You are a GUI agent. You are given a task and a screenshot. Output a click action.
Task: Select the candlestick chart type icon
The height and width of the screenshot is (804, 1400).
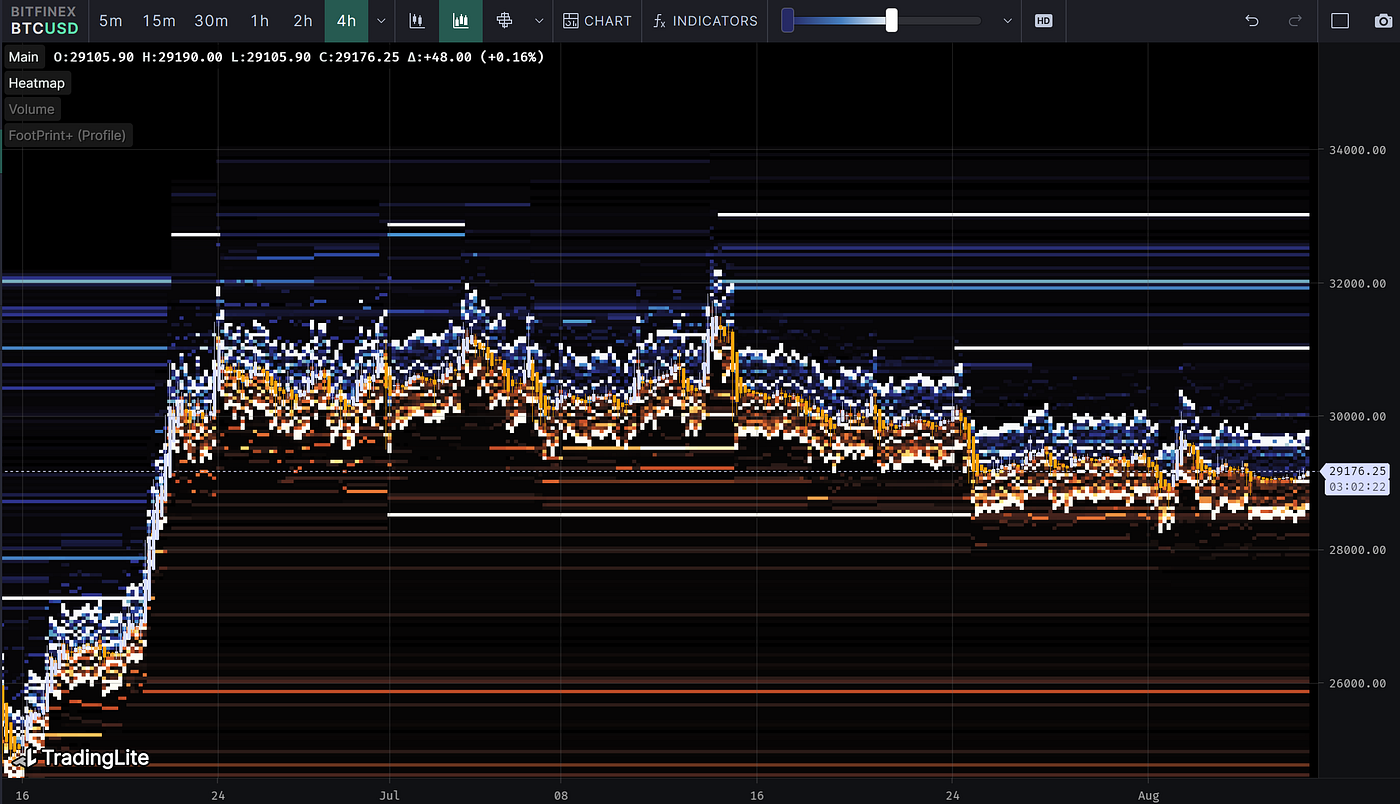[418, 20]
